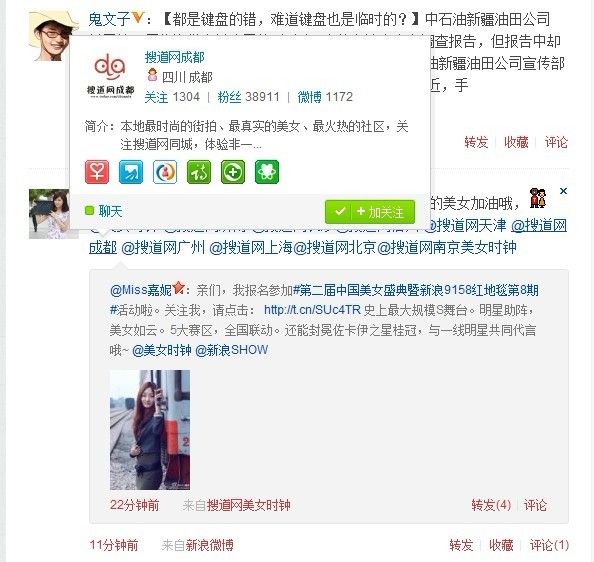Open 关注 1304 following count
The height and width of the screenshot is (562, 594).
(172, 97)
